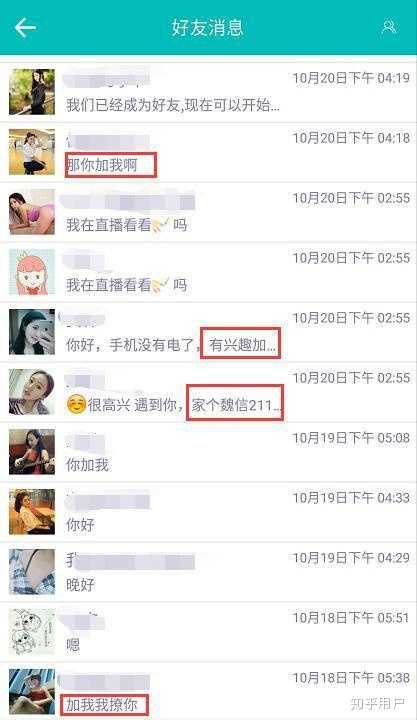Open 嗯 message from October 18
This screenshot has width=417, height=720.
208,632
